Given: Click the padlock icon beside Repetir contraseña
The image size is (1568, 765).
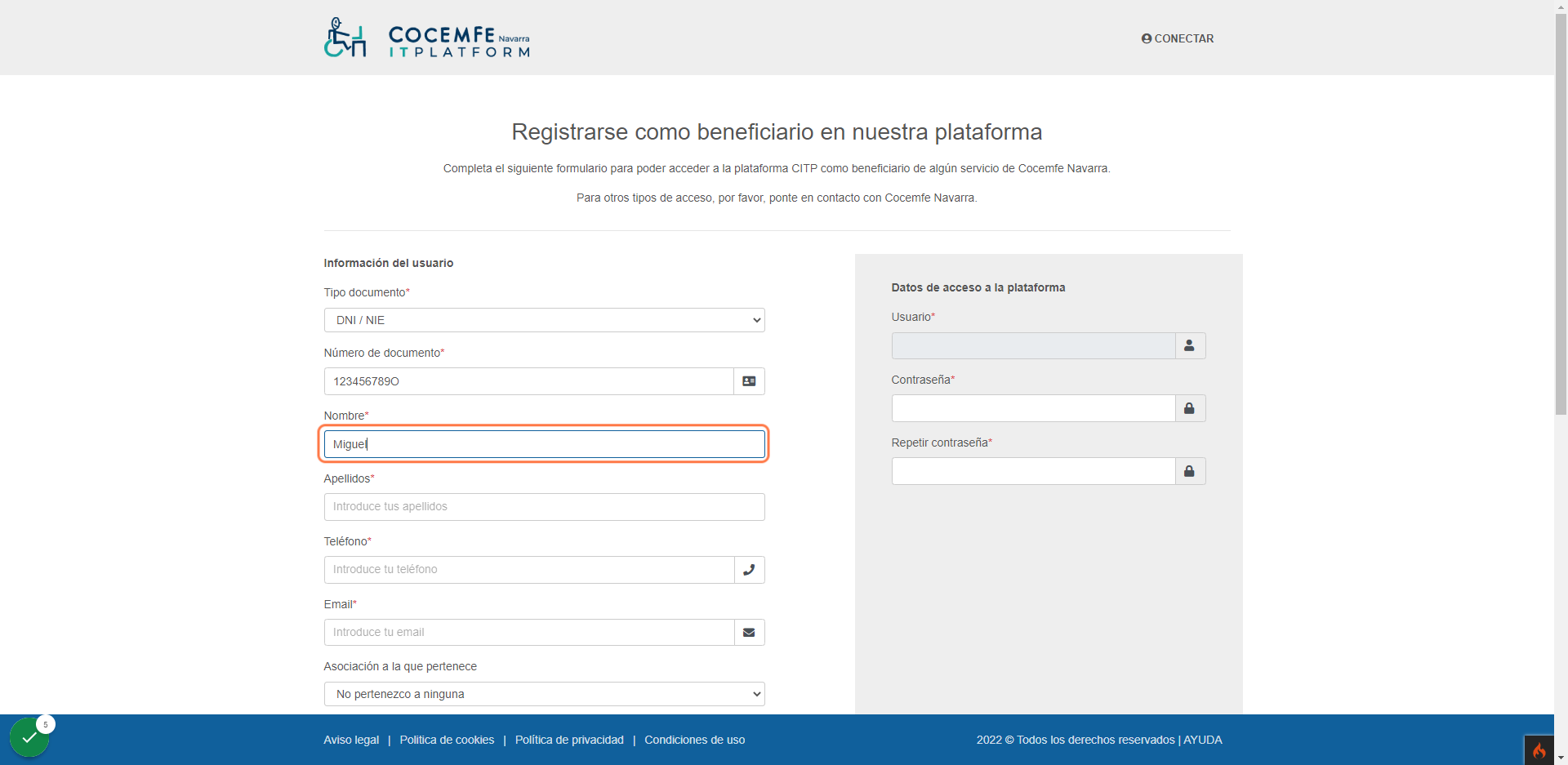Looking at the screenshot, I should (x=1190, y=471).
